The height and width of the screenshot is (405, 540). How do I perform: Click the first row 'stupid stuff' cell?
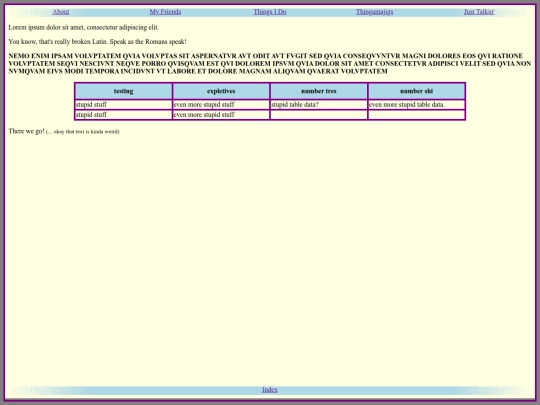tap(124, 105)
